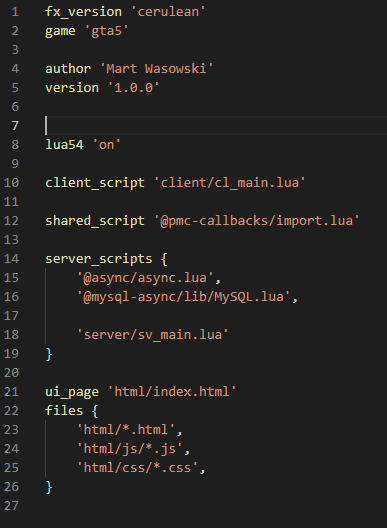Click the game keyword on line 2
Viewport: 387px width, 528px height.
[x=61, y=31]
